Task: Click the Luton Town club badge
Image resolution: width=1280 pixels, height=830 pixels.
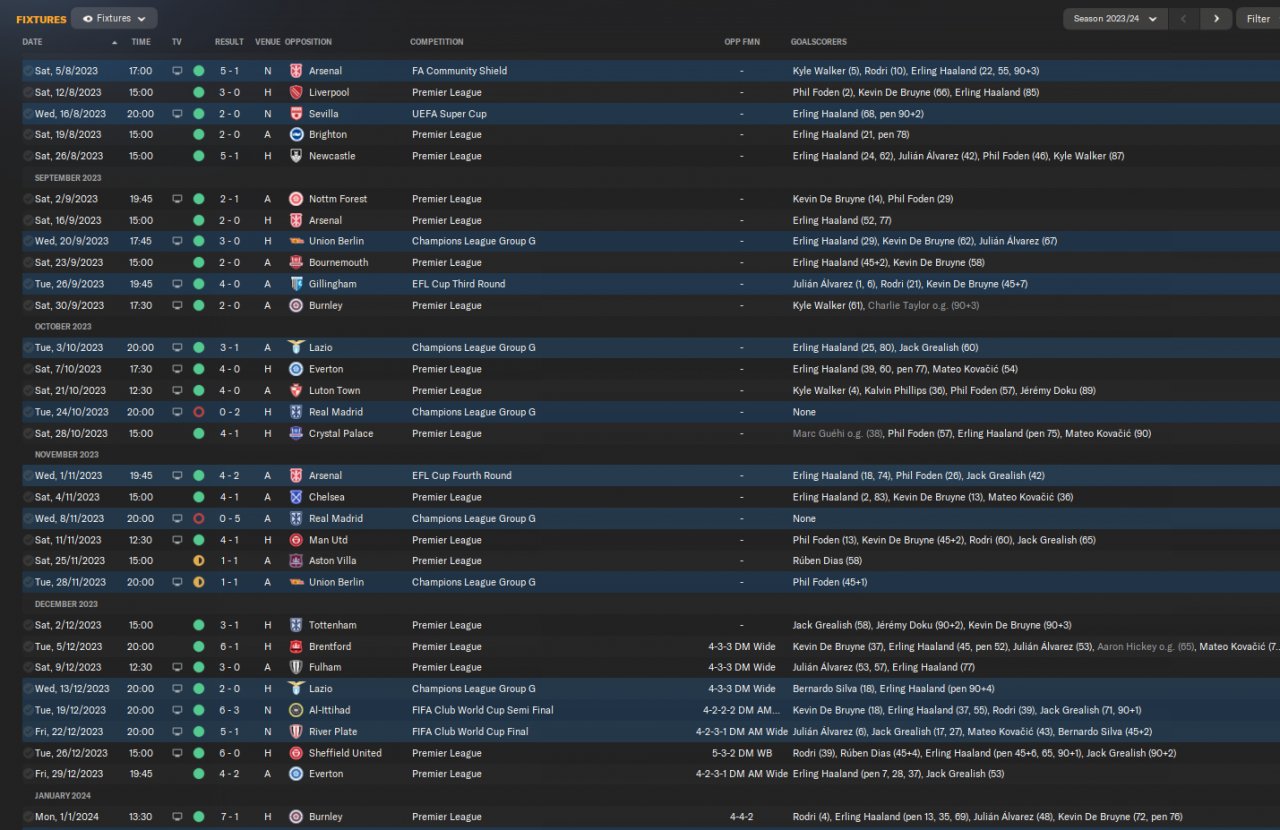Action: [296, 391]
